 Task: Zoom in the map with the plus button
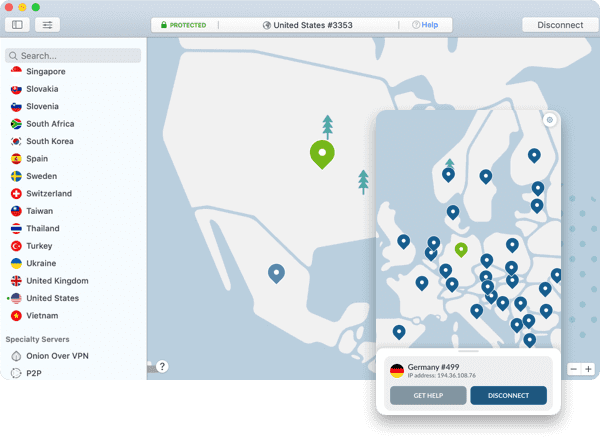point(588,369)
